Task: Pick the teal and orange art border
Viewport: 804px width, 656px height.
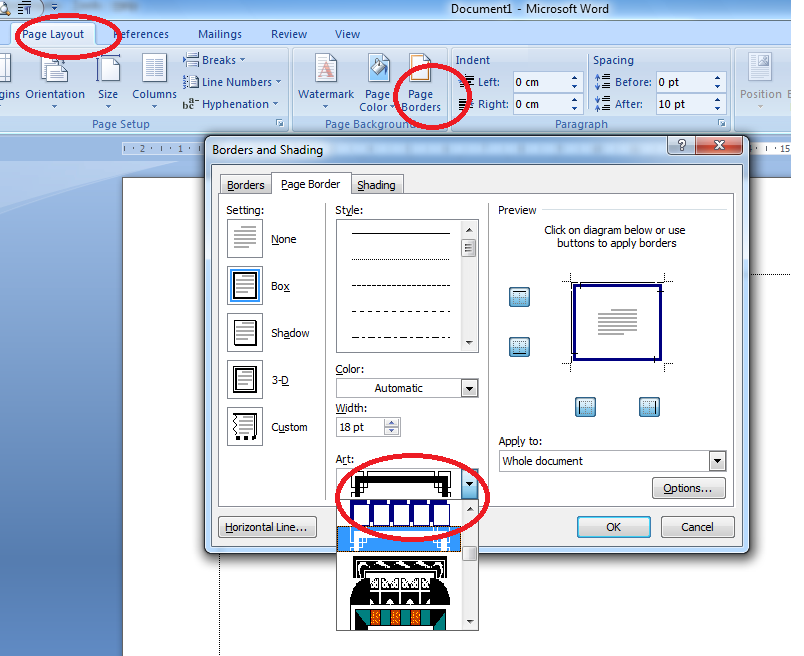Action: [400, 618]
